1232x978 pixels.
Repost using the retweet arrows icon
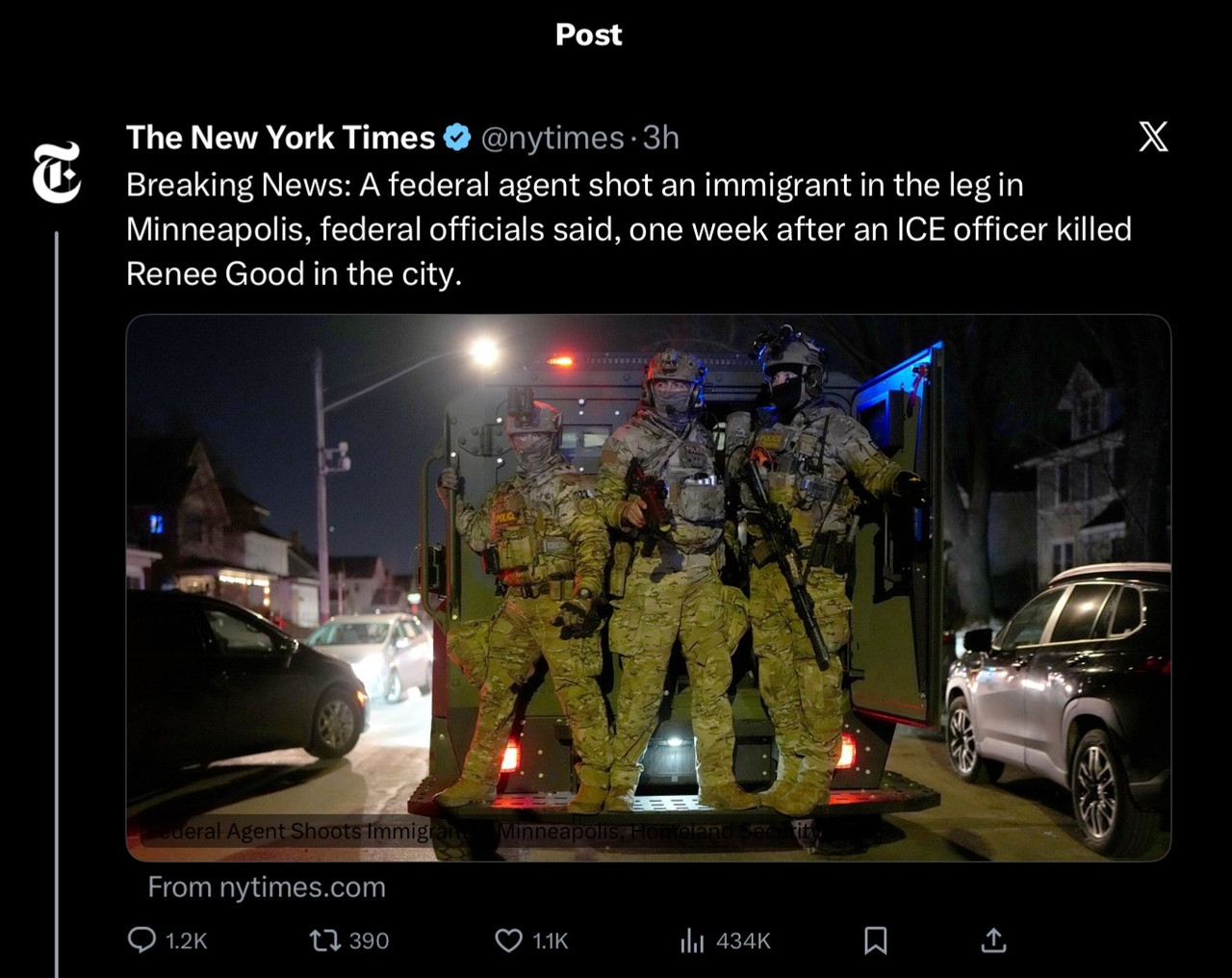[324, 939]
